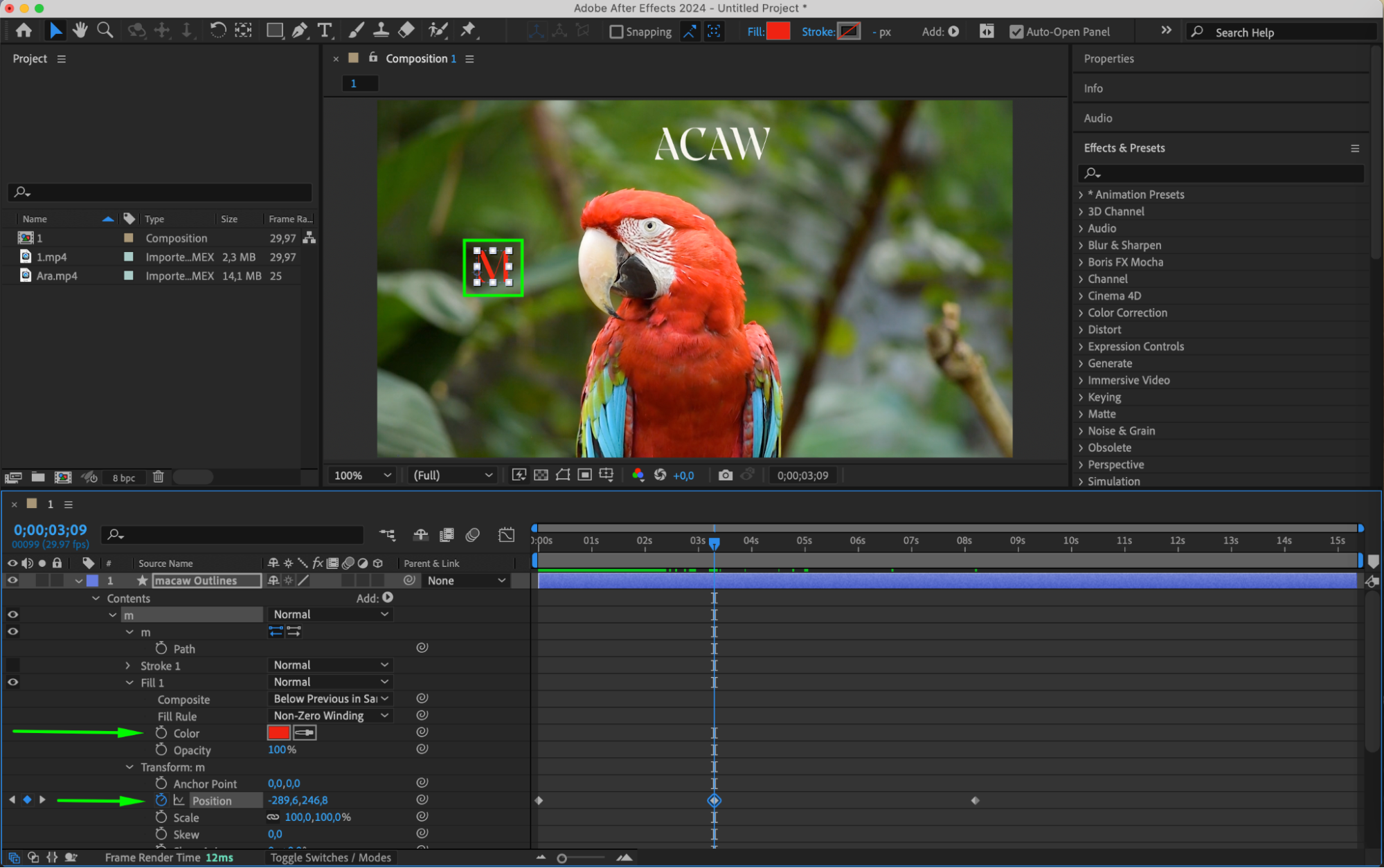Open the Properties panel tab
Viewport: 1384px width, 868px height.
[x=1108, y=59]
